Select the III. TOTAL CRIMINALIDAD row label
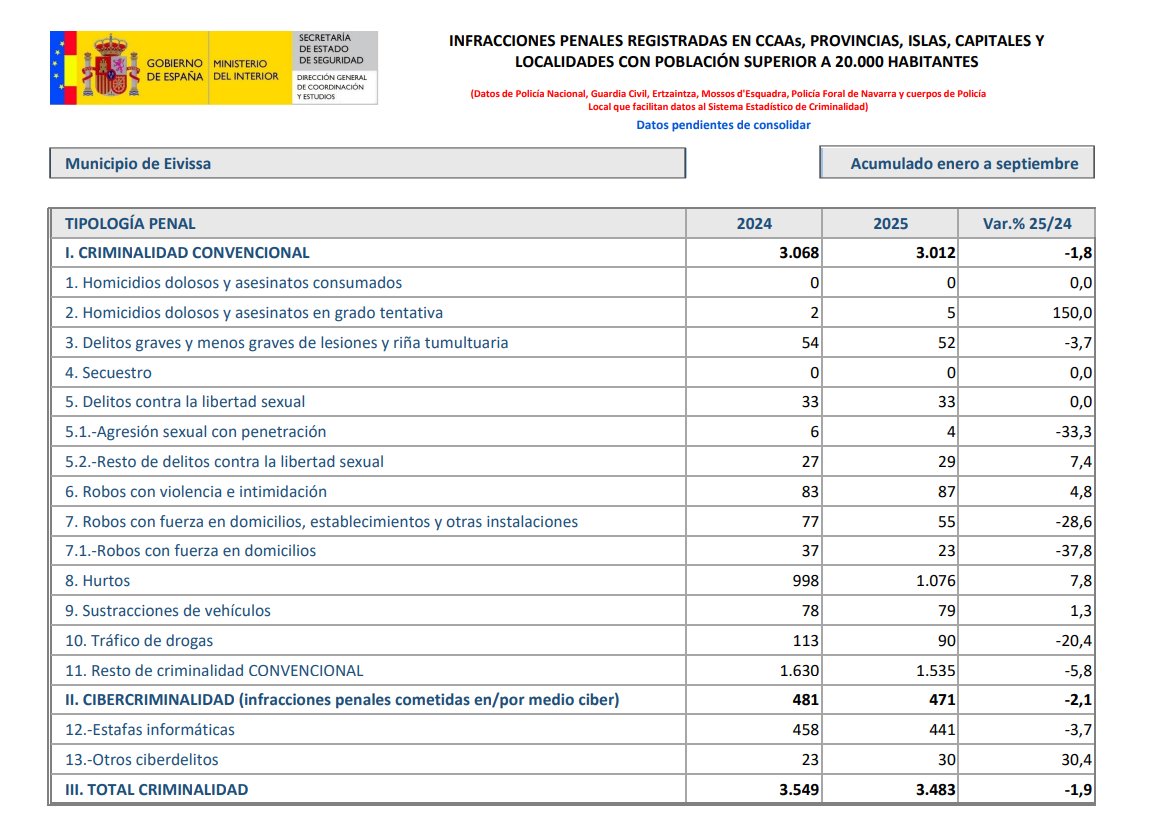The image size is (1173, 831). coord(157,790)
